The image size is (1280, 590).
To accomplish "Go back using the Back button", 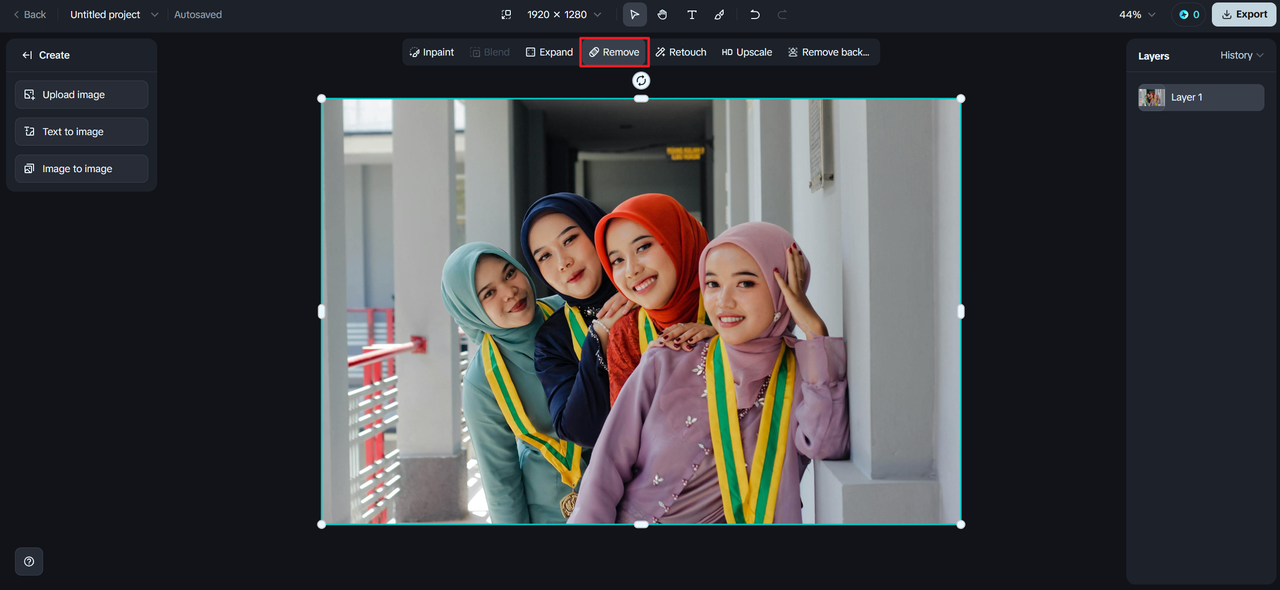I will tap(29, 15).
